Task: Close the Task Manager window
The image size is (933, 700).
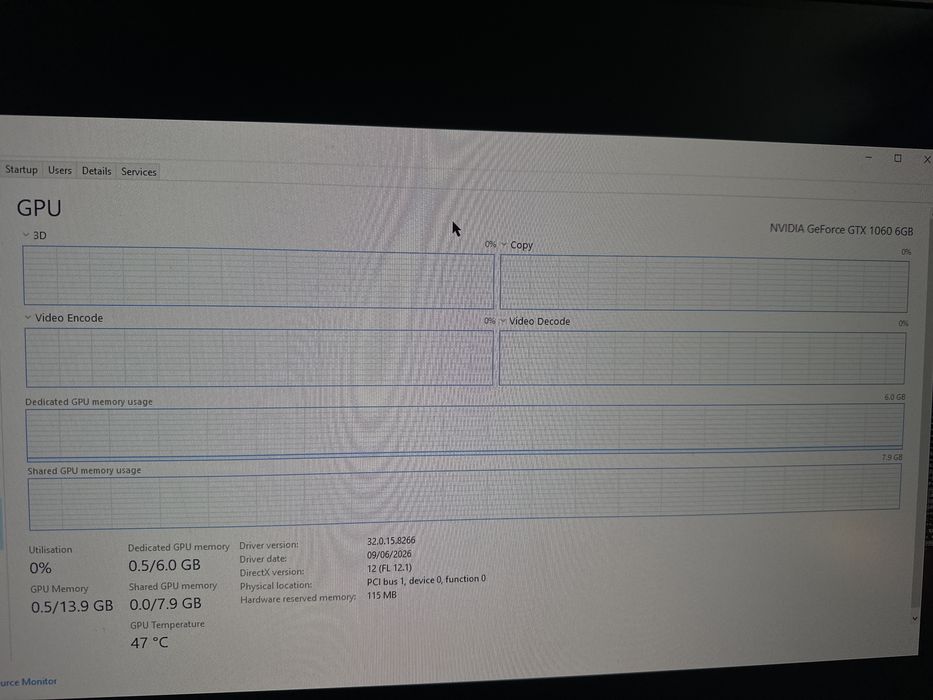Action: (926, 160)
